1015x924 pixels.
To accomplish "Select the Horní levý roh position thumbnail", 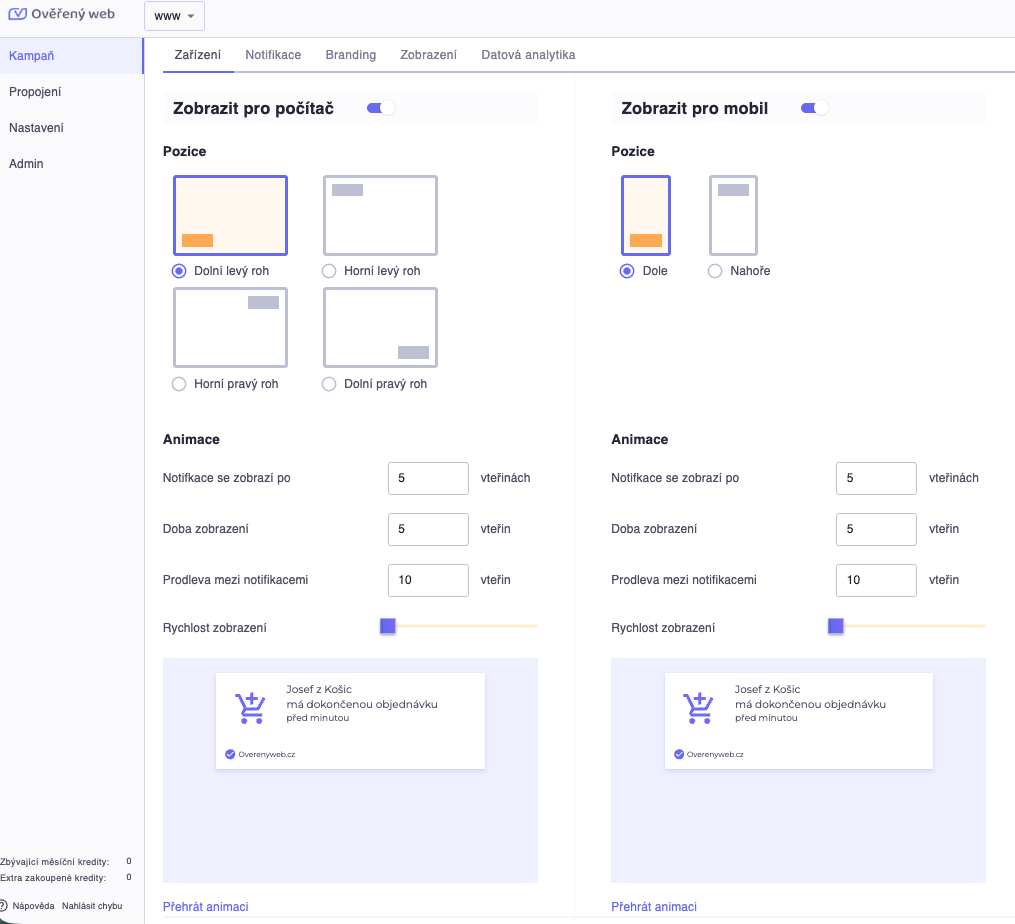I will coord(380,215).
